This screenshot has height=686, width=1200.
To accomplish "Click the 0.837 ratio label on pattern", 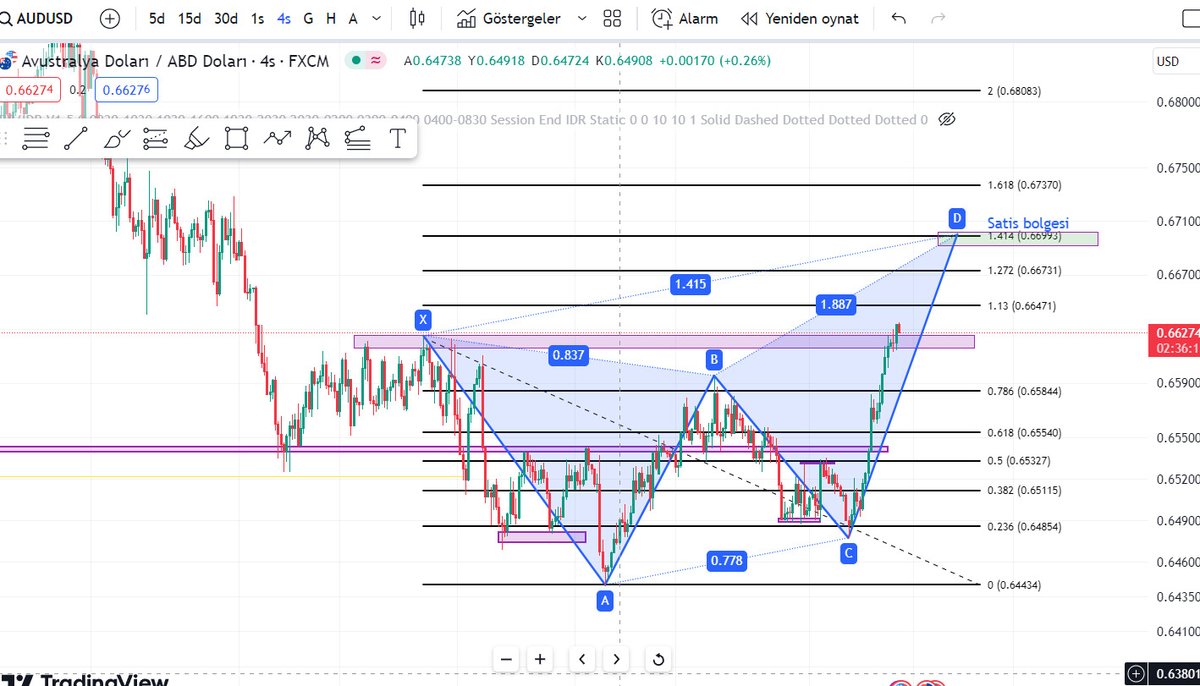I will tap(567, 354).
